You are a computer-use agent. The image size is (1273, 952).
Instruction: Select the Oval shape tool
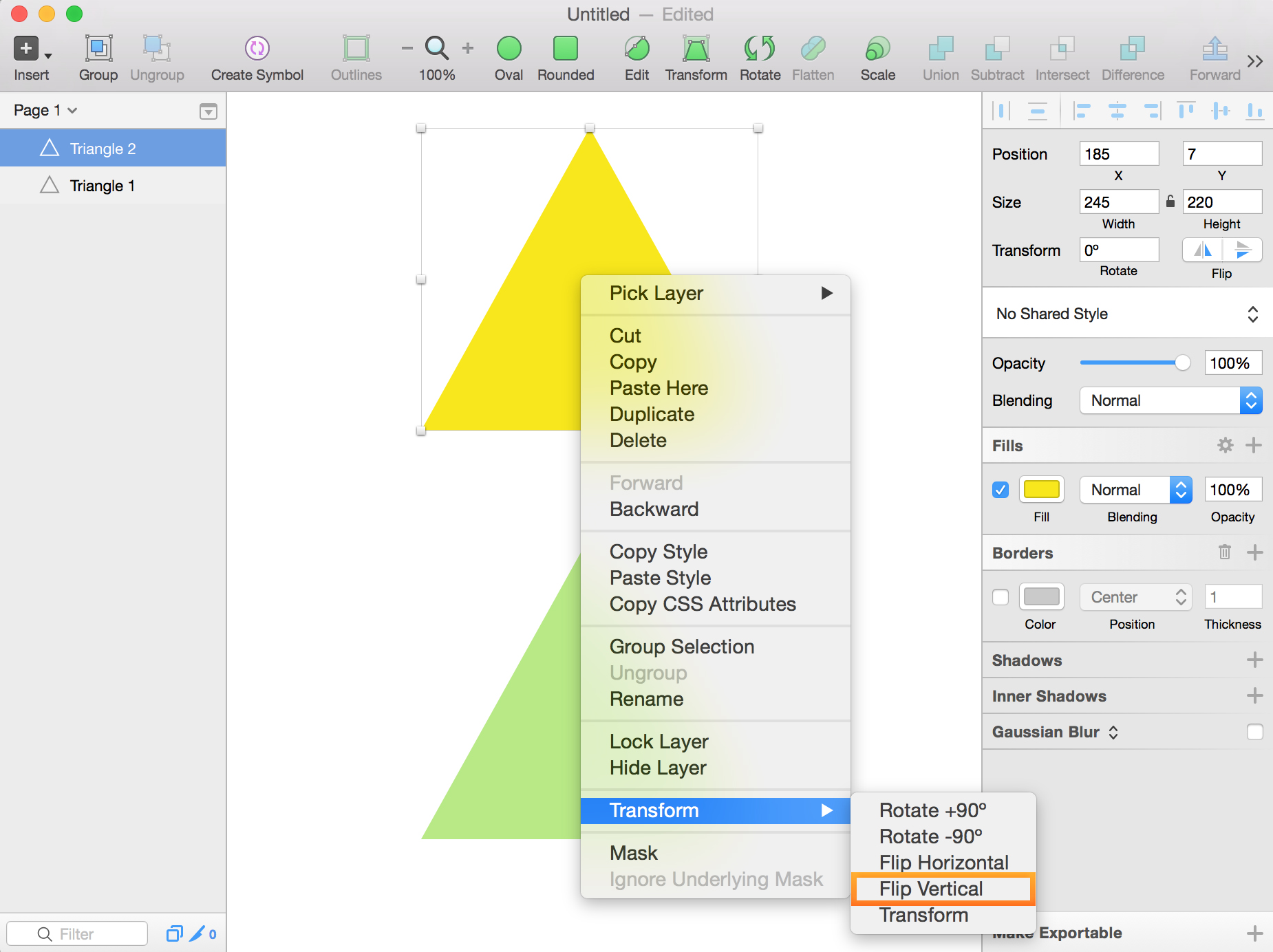(x=509, y=49)
